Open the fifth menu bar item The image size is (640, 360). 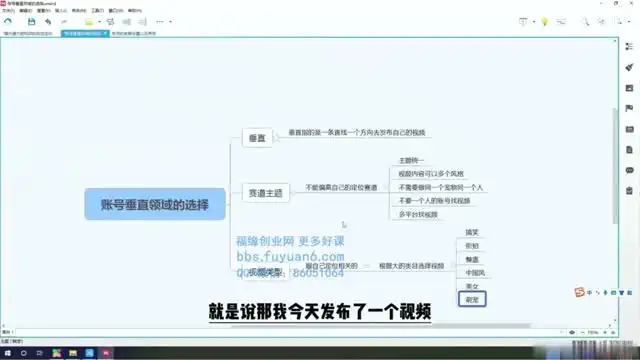click(x=79, y=11)
